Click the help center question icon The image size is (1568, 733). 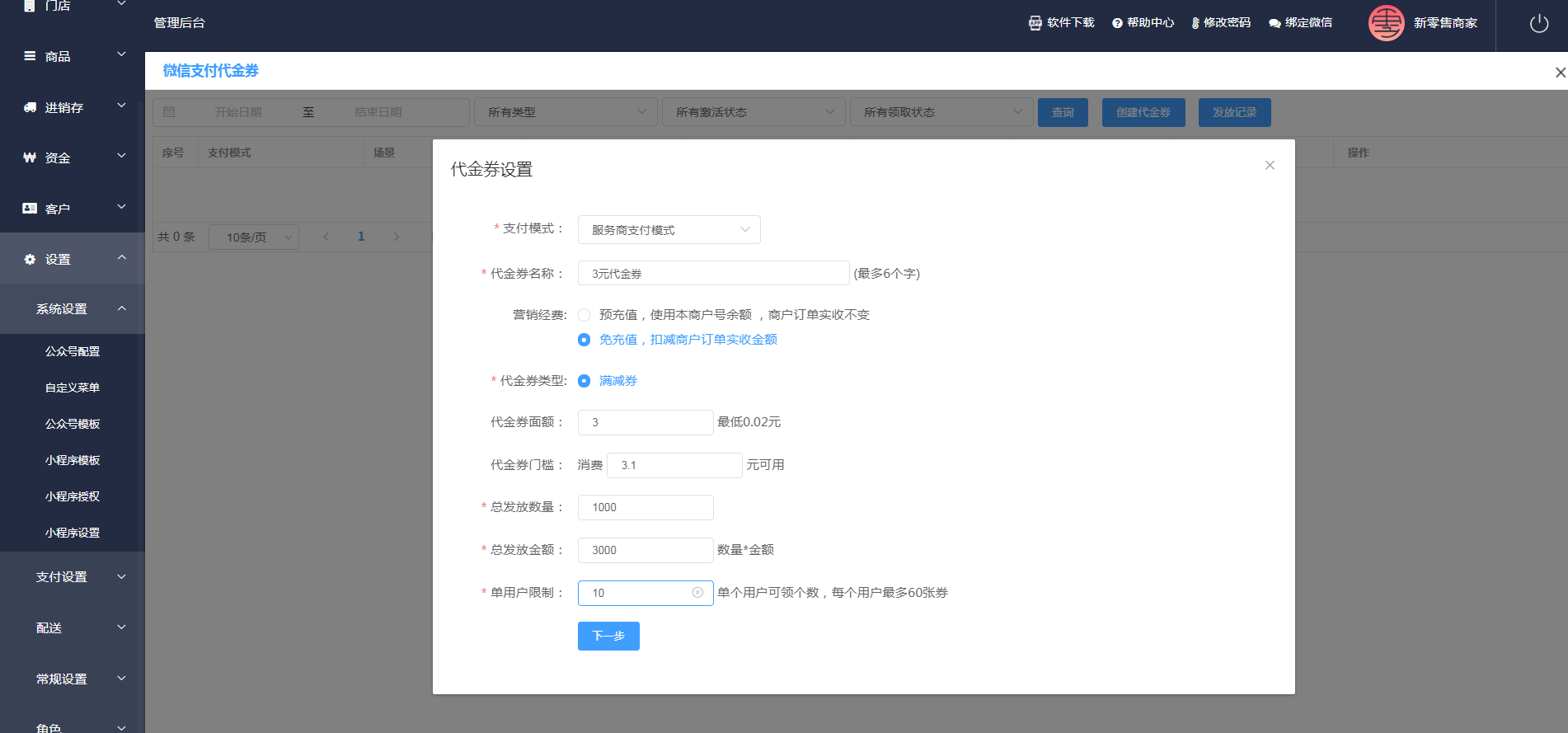click(1117, 23)
